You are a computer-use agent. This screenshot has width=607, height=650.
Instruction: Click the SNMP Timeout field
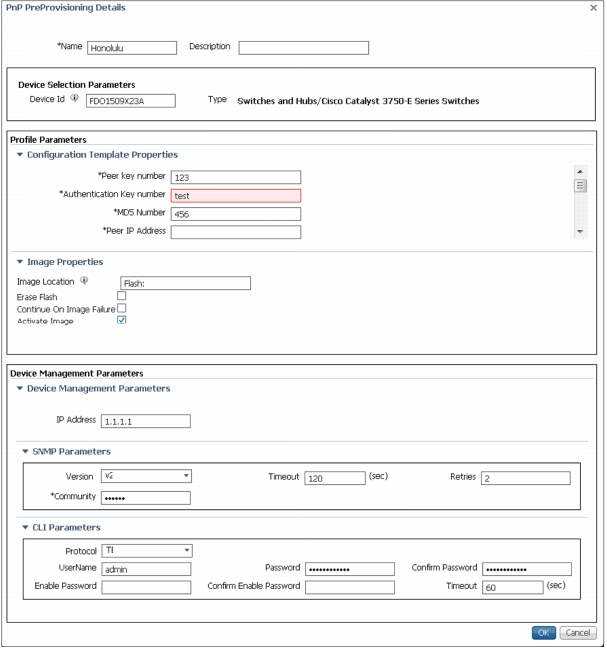[335, 478]
